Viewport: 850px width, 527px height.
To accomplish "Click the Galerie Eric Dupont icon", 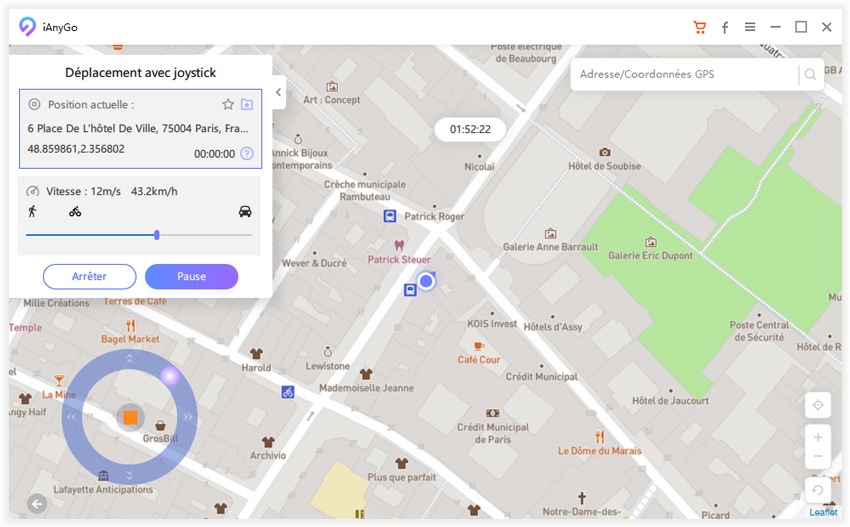I will coord(651,242).
